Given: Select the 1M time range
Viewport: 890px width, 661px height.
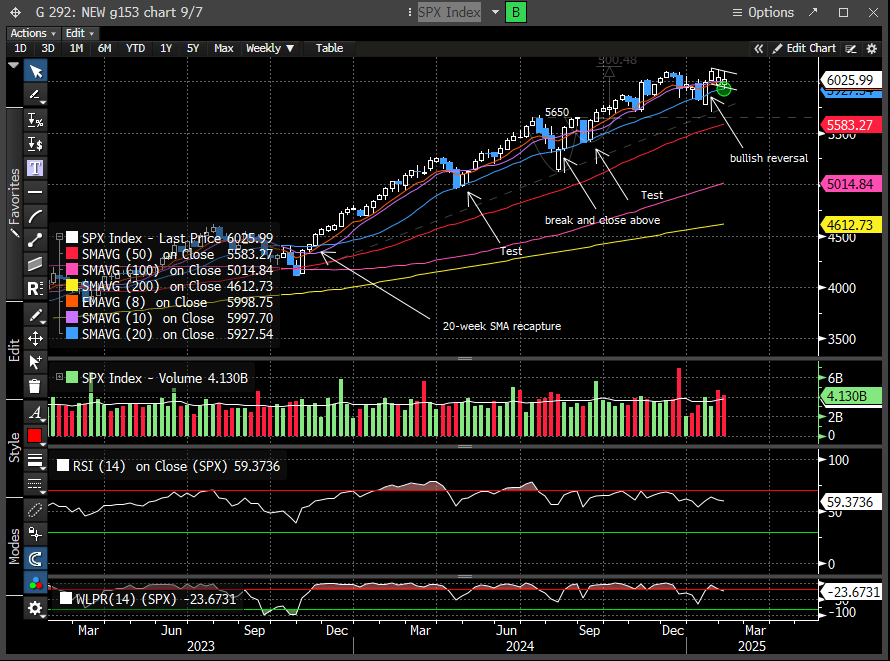Looking at the screenshot, I should (x=76, y=48).
